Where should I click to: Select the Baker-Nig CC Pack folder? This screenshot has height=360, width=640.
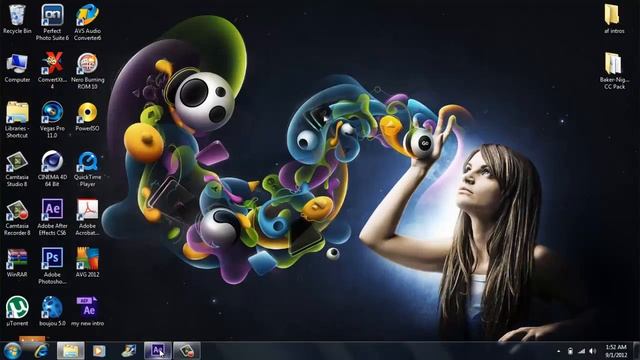click(614, 71)
